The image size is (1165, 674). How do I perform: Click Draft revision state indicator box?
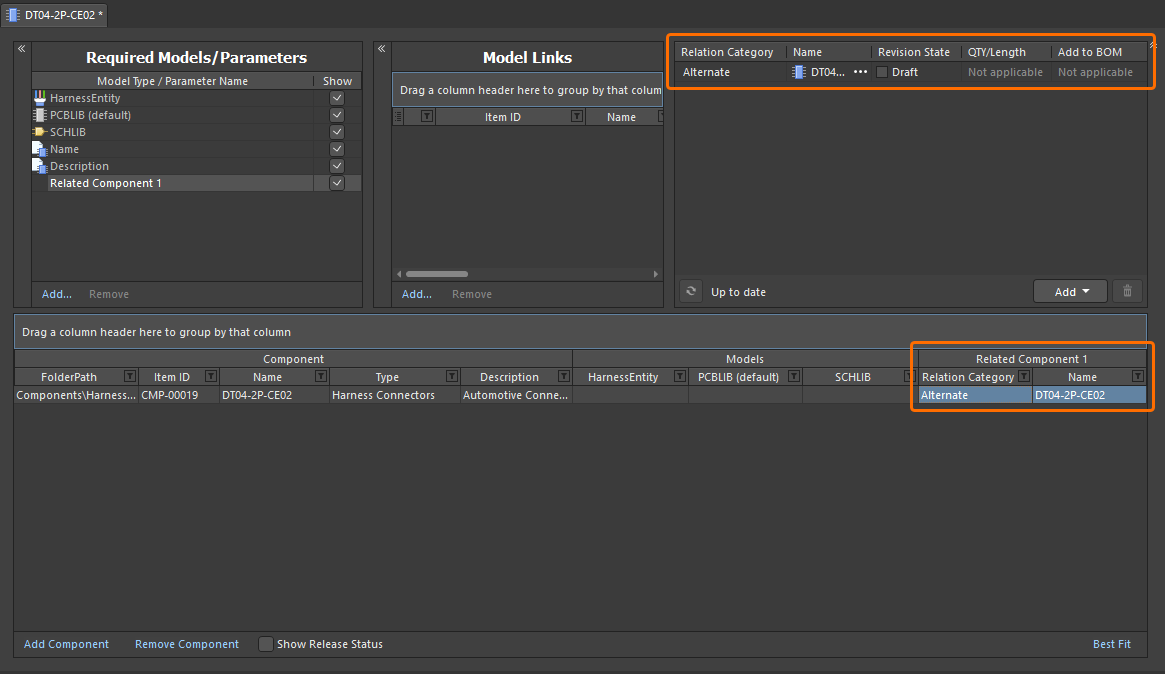(882, 72)
